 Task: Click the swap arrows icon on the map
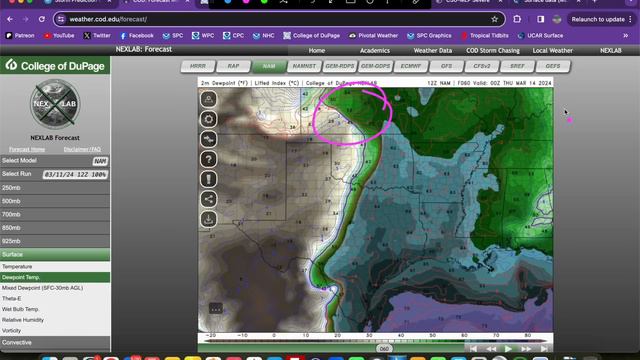(209, 139)
